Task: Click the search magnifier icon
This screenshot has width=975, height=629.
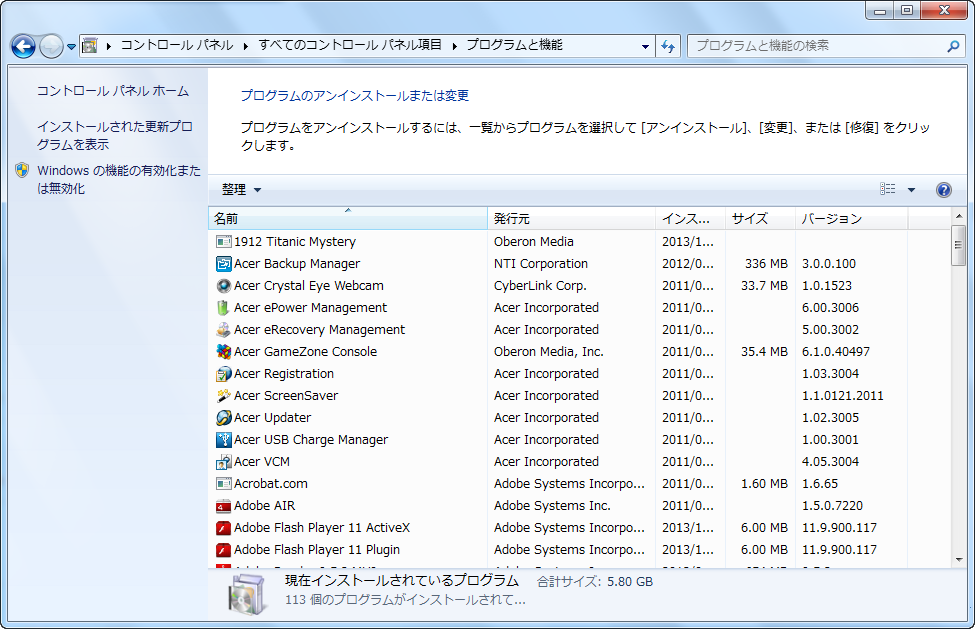Action: pos(953,46)
